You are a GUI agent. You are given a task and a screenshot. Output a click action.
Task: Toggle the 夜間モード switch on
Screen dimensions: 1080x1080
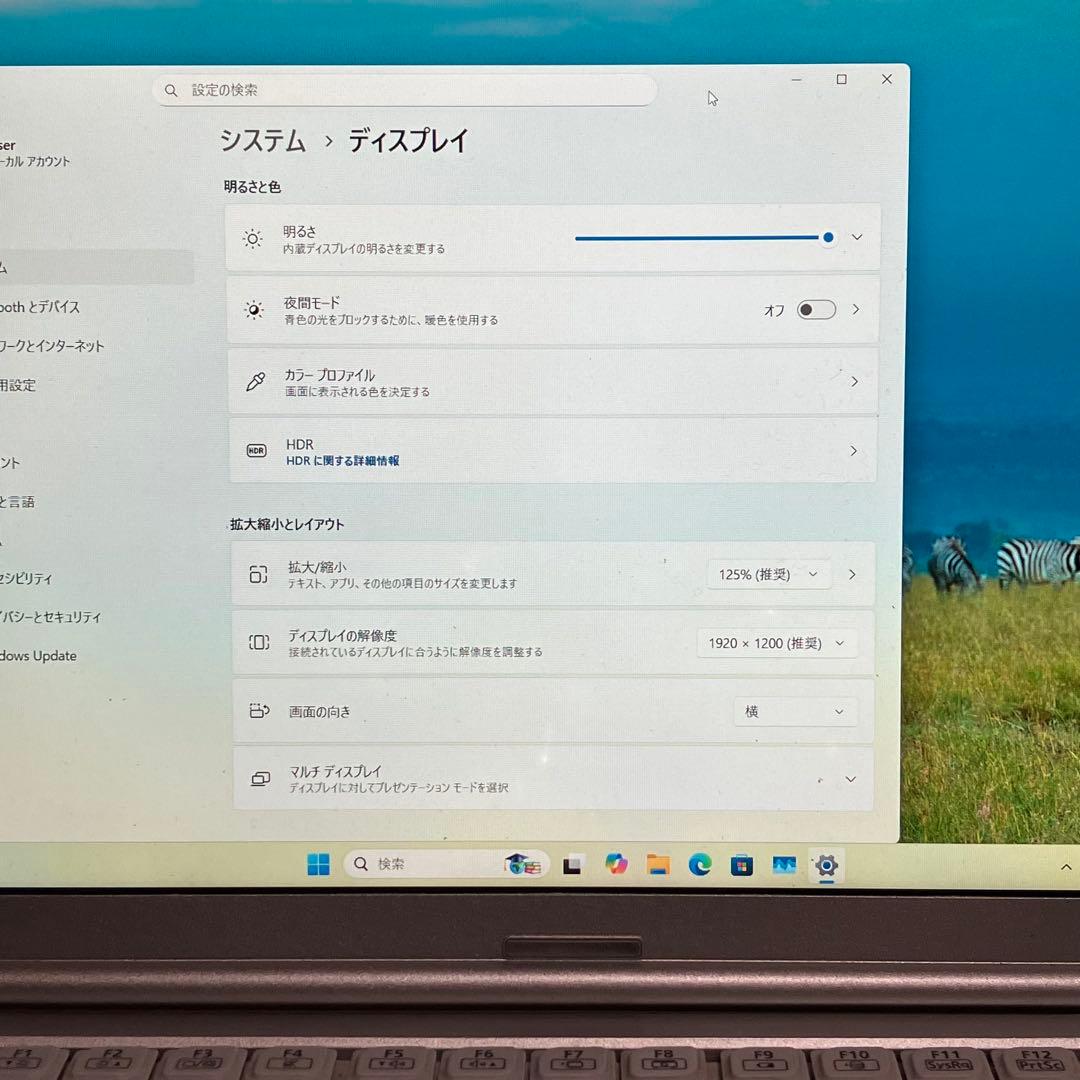(816, 310)
